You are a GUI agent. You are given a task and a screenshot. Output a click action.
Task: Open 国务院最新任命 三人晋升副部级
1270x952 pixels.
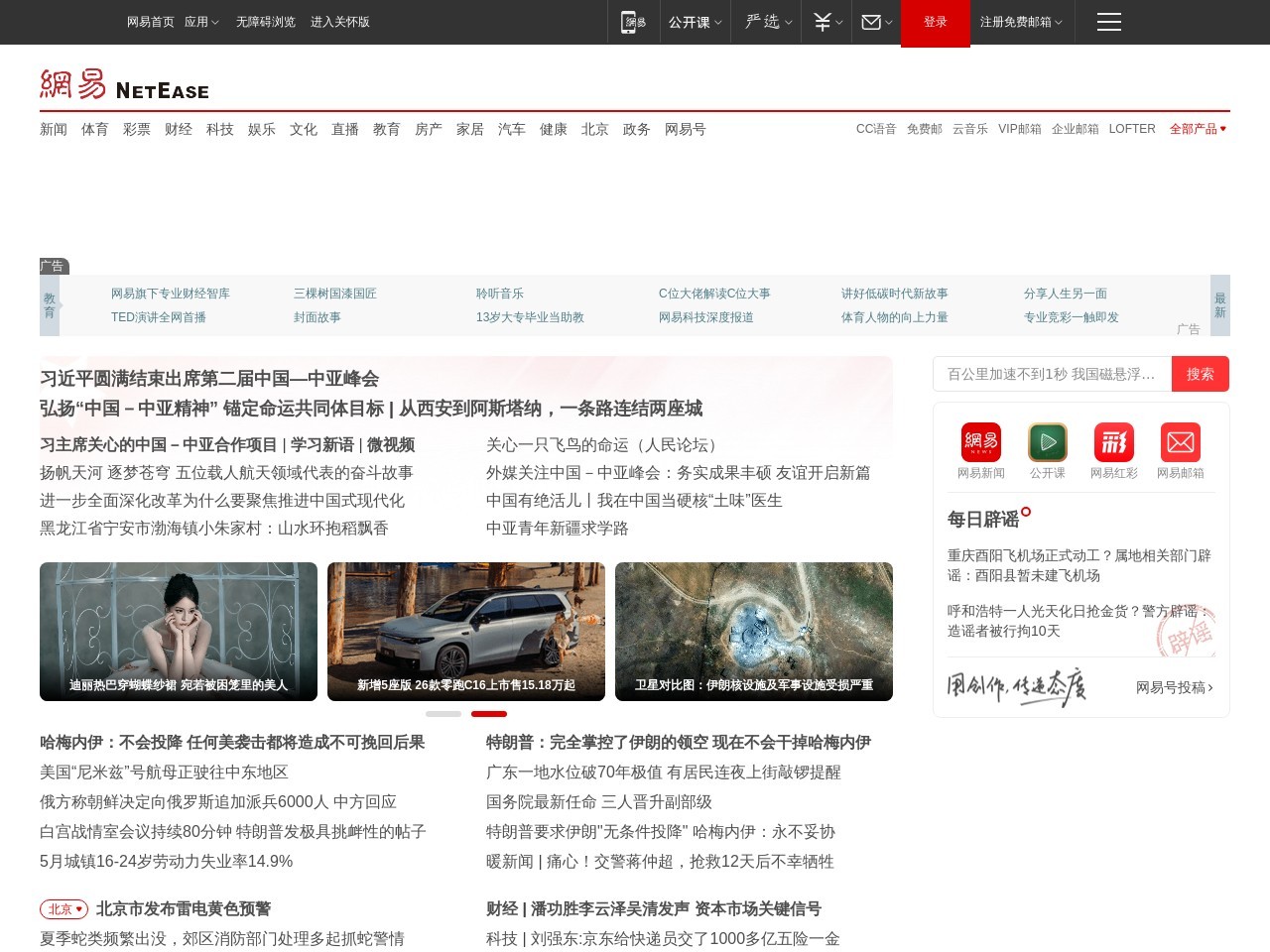[x=599, y=802]
